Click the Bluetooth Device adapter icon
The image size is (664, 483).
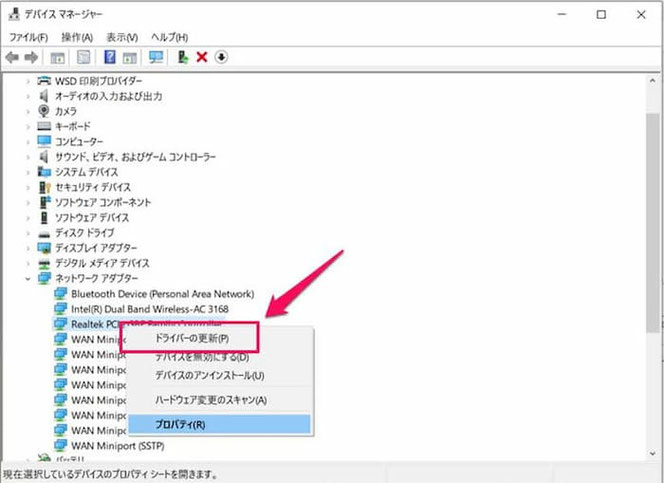(61, 293)
